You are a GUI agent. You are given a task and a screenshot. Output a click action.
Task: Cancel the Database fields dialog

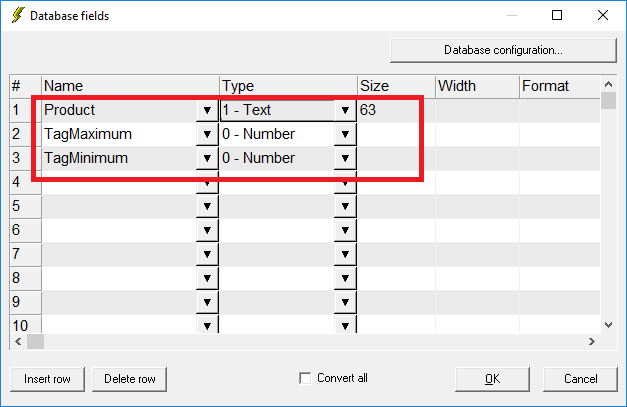pos(580,379)
